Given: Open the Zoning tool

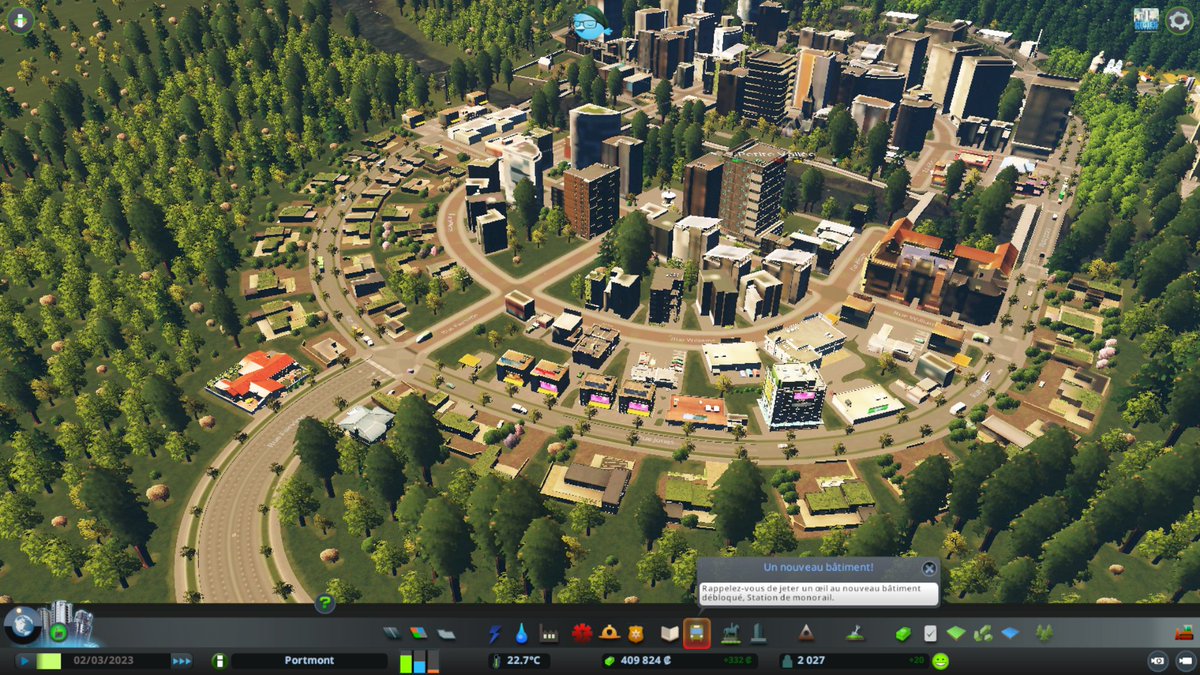Looking at the screenshot, I should tap(418, 633).
